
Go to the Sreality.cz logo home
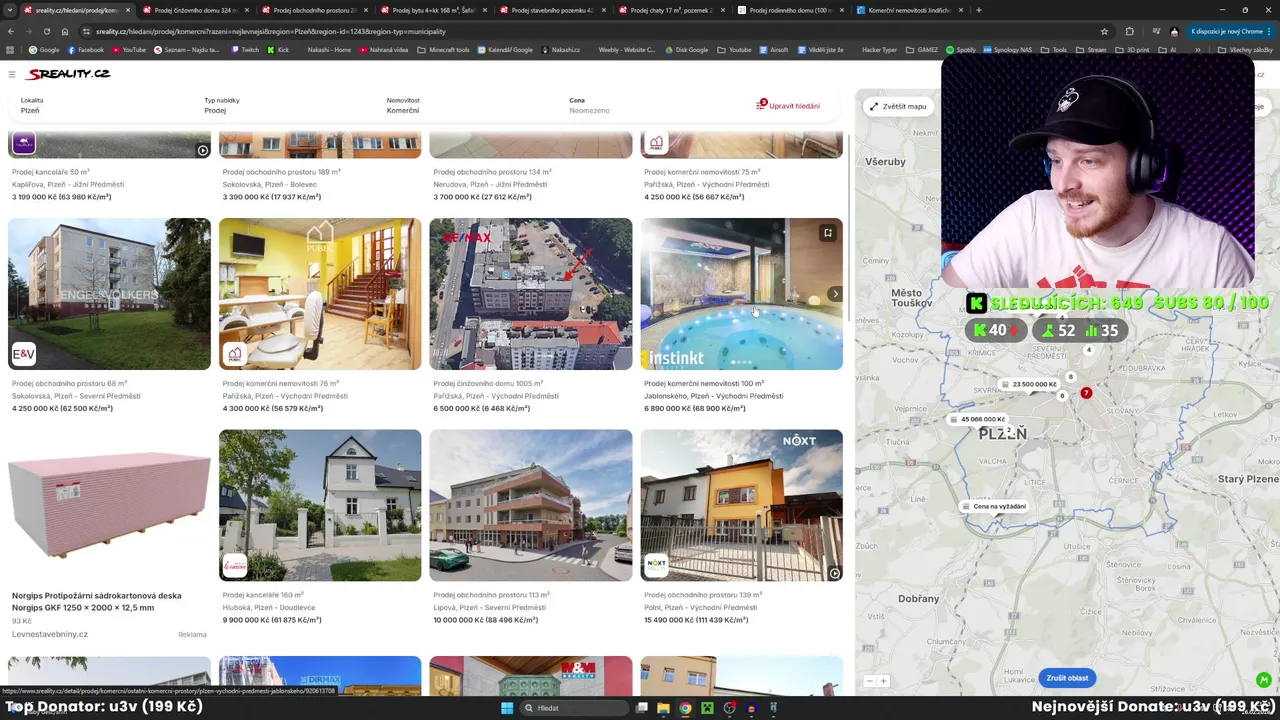(69, 74)
